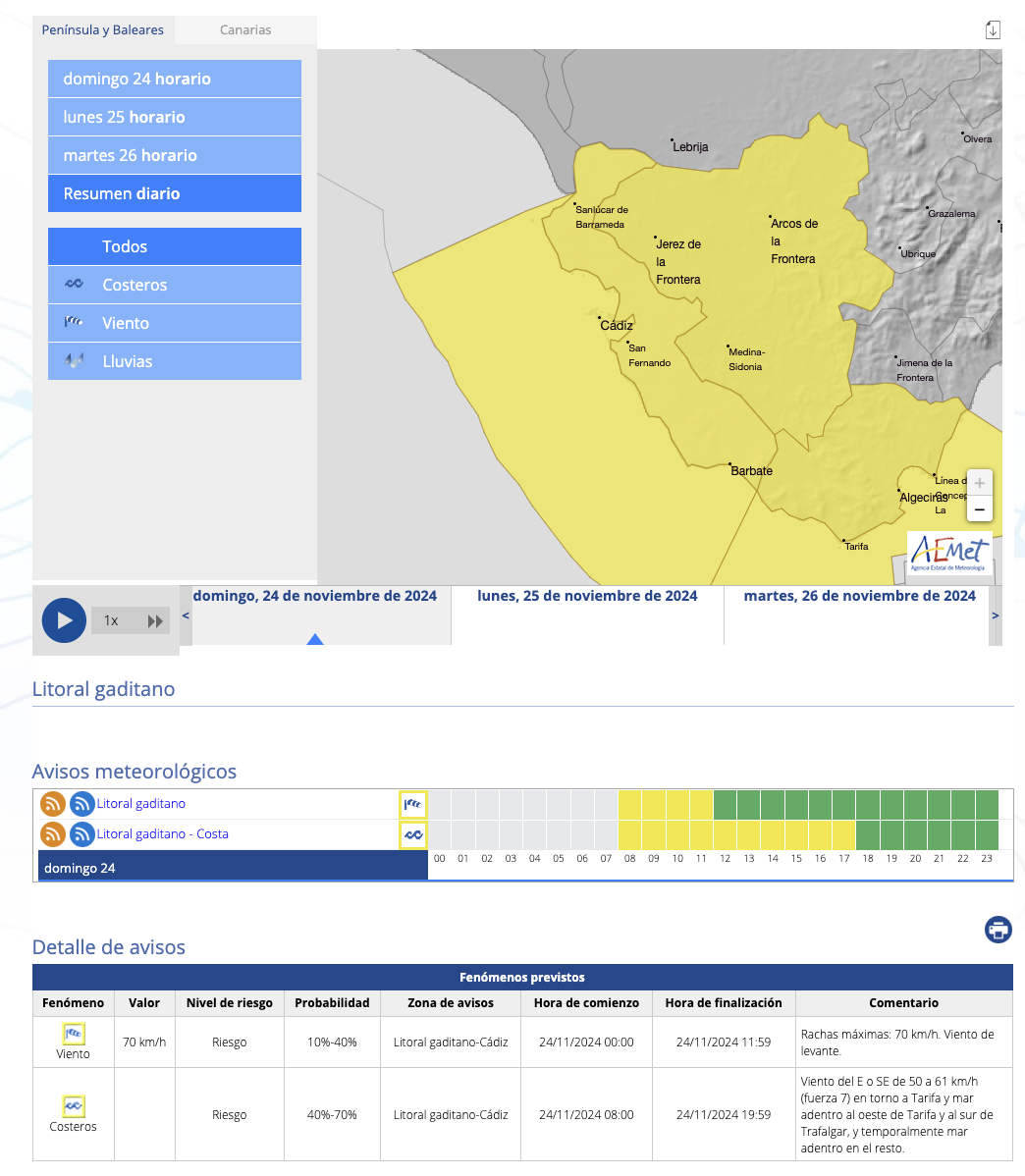The height and width of the screenshot is (1176, 1025).
Task: Click Jerez de la Frontera map label
Action: point(678,262)
